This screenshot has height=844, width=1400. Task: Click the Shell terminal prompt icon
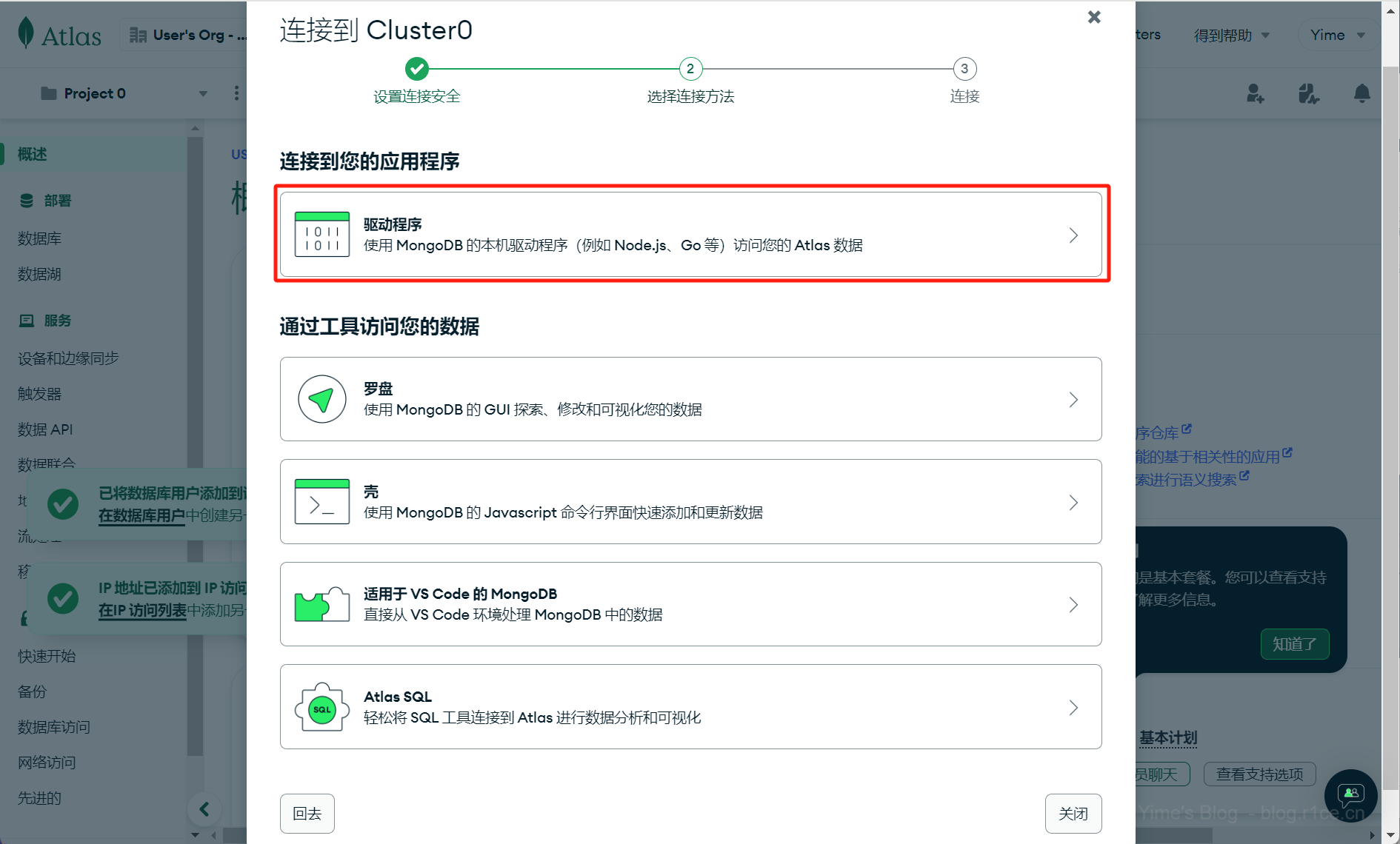(321, 502)
